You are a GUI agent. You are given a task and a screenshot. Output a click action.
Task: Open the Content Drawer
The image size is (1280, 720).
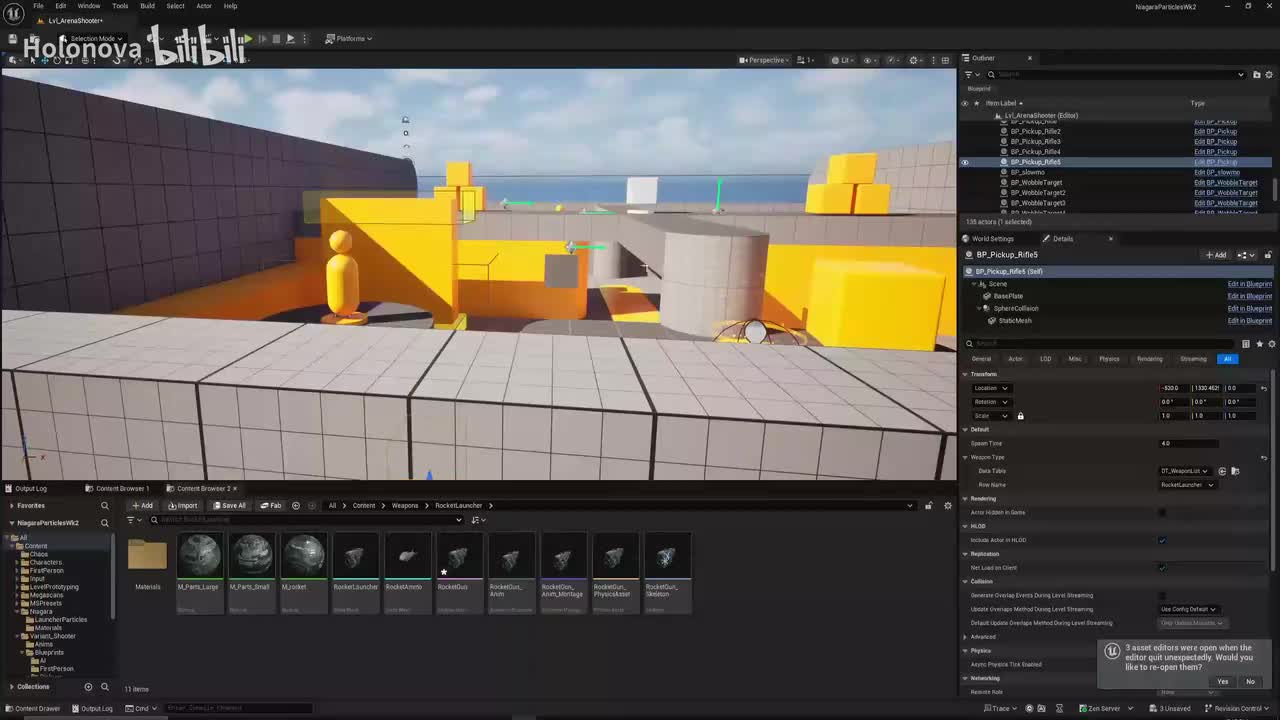point(33,709)
